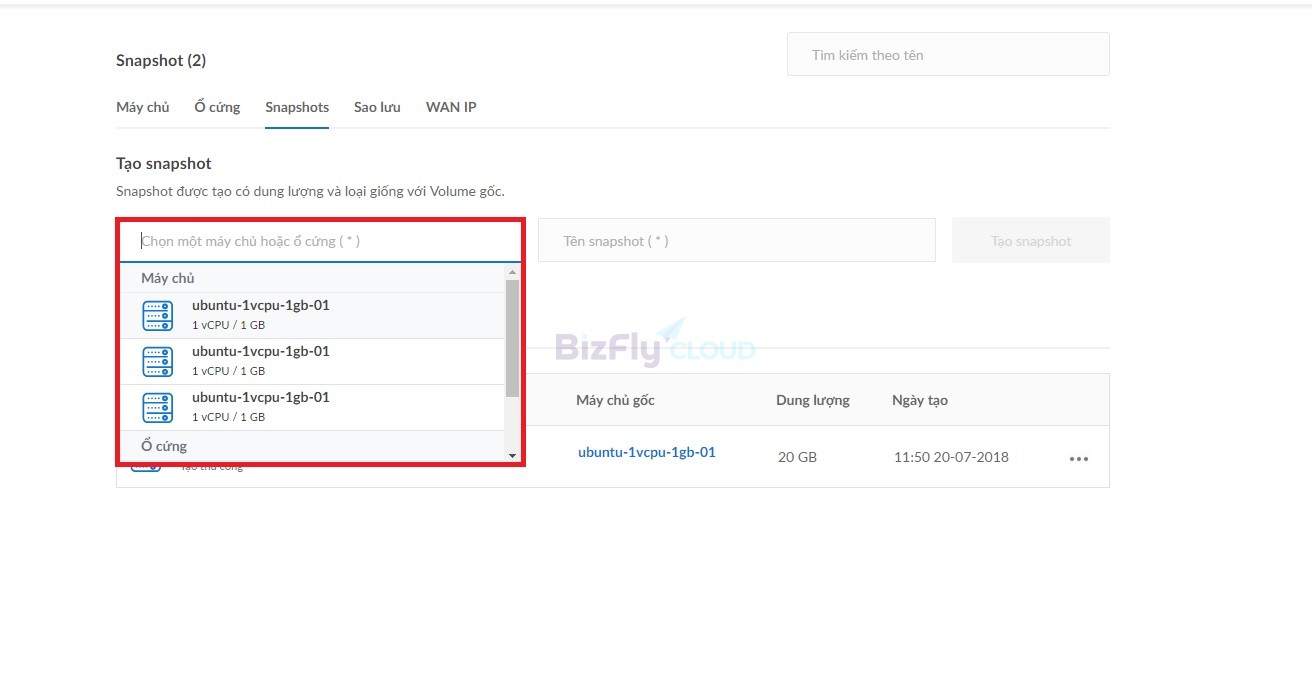Select the third ubuntu-1vcpu-1gb-01 server option
Screen dimensions: 1312x685
pyautogui.click(x=312, y=407)
